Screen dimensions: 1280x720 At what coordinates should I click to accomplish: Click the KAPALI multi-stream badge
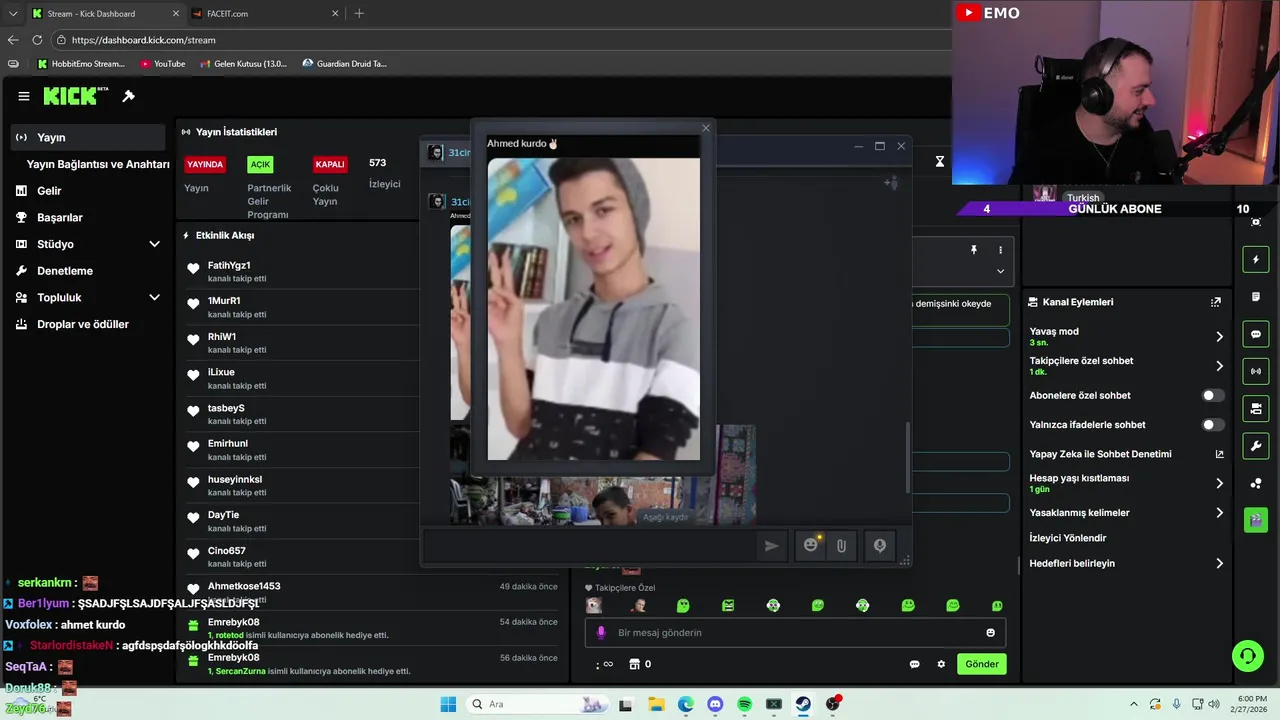(x=330, y=164)
